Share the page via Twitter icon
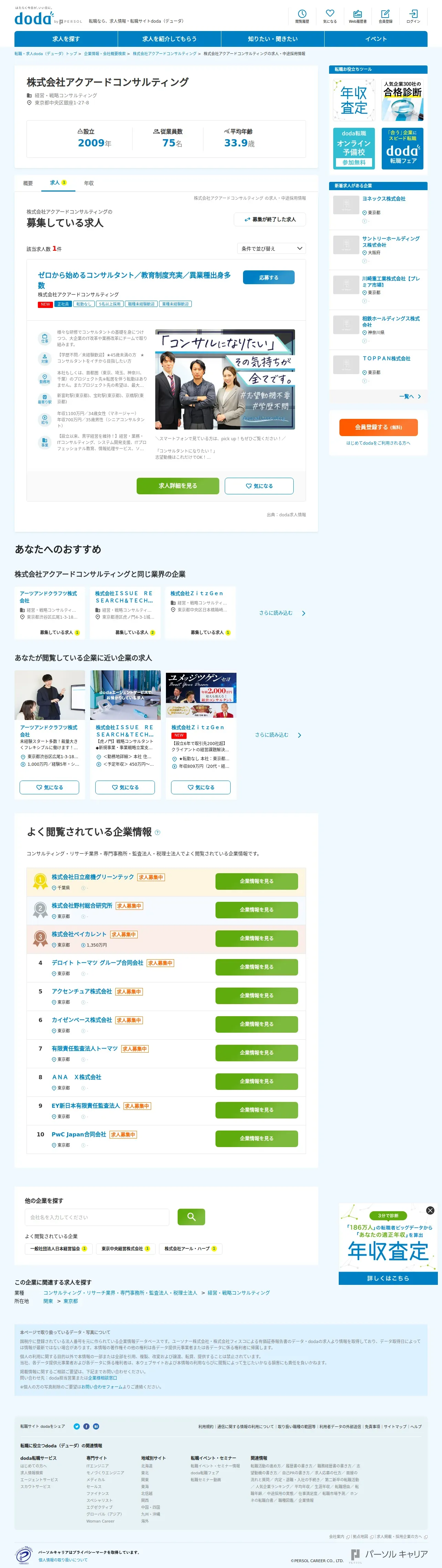 (77, 1426)
